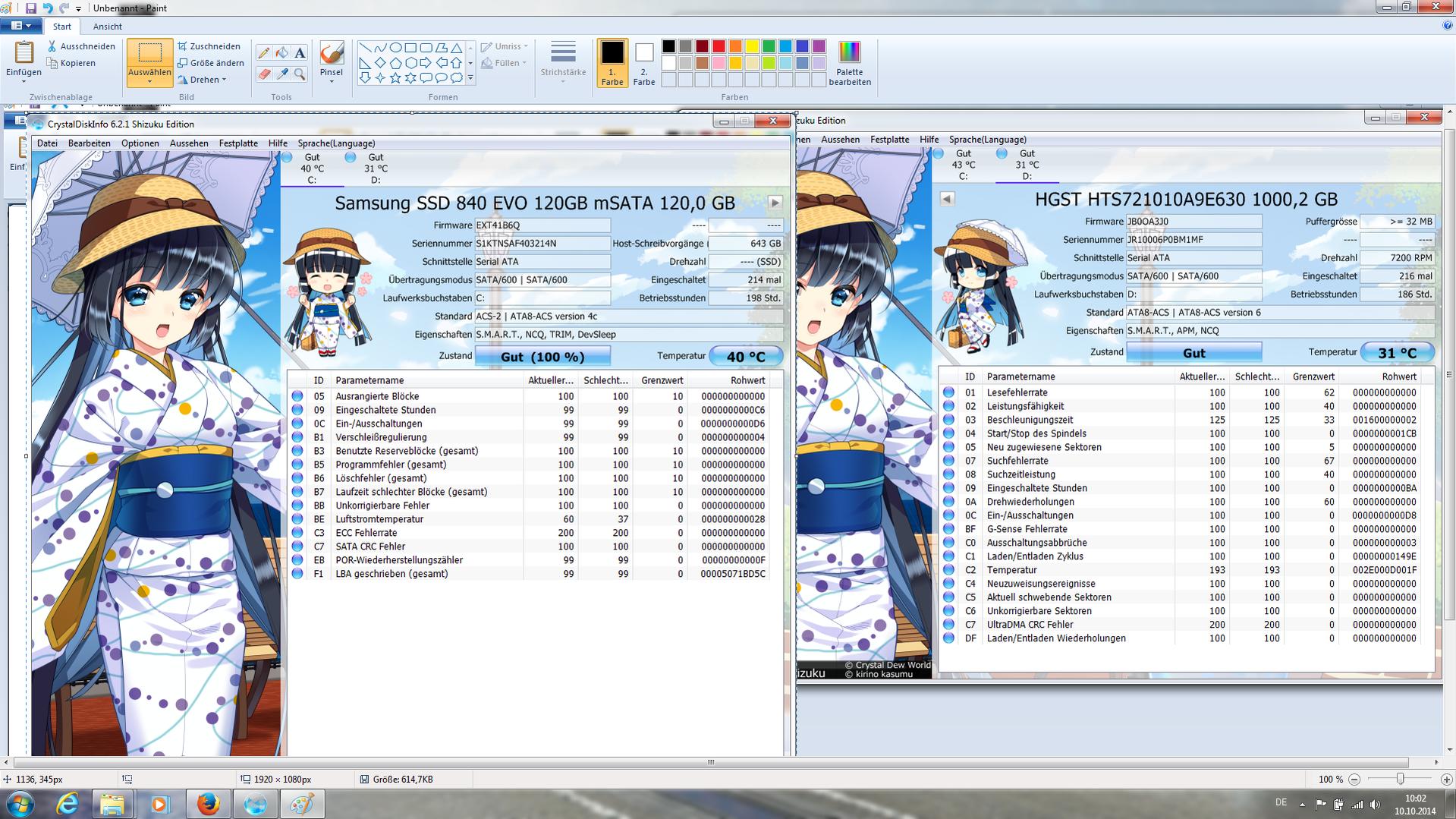Image resolution: width=1456 pixels, height=819 pixels.
Task: Select the Color picker eyedropper tool
Action: coord(281,74)
